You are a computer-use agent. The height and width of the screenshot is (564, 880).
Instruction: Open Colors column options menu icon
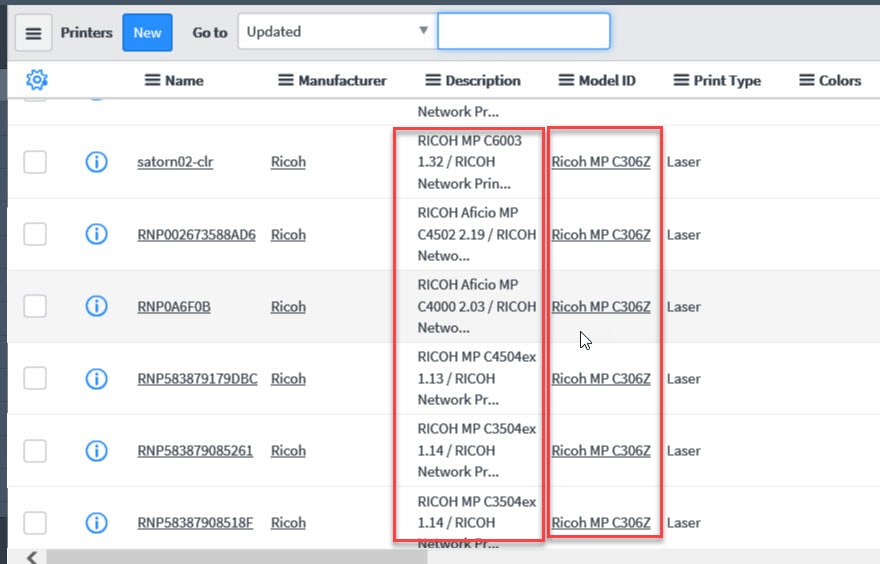coord(807,80)
